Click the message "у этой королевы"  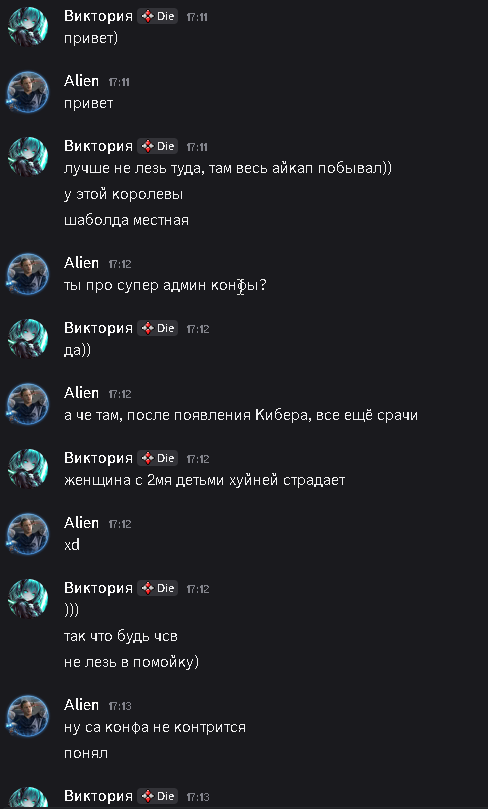[x=124, y=195]
